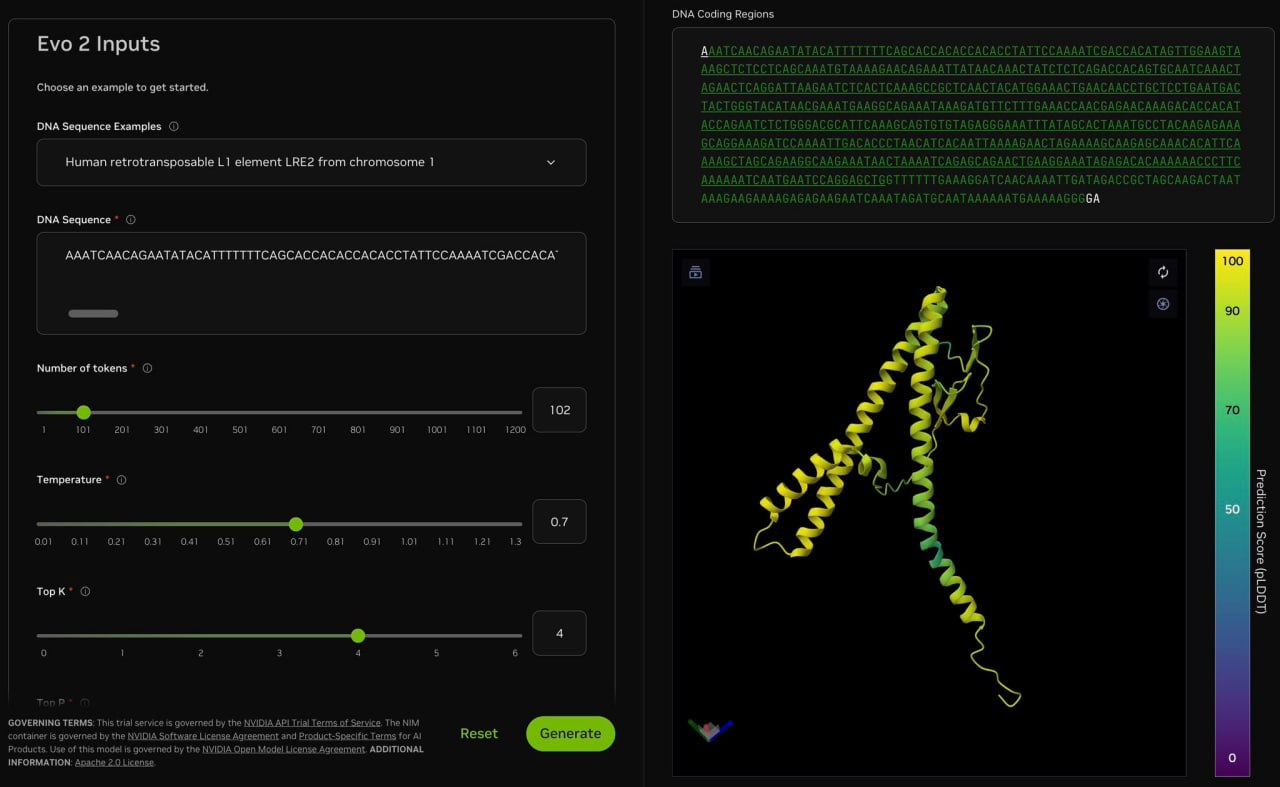Click the Generate button
The height and width of the screenshot is (787, 1280).
coord(570,733)
